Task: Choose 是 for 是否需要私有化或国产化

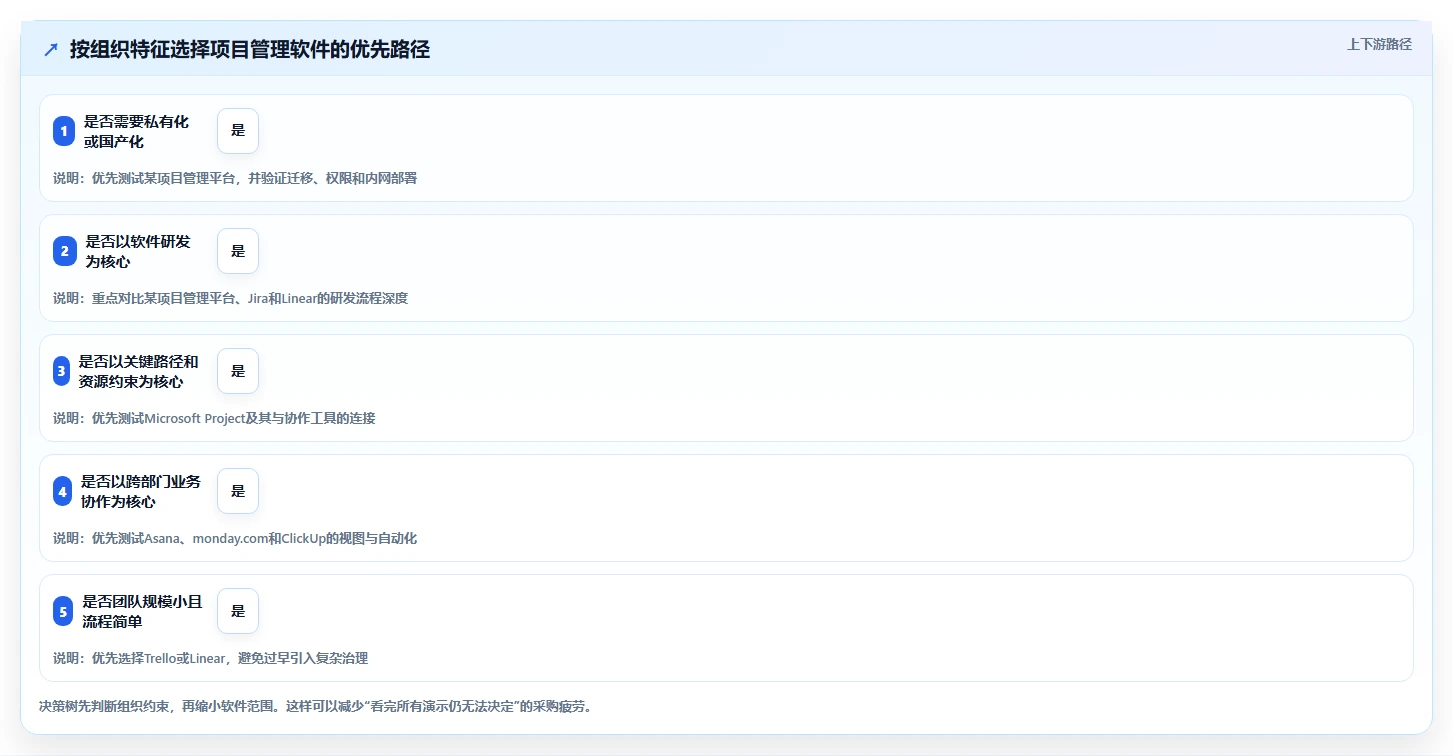Action: pyautogui.click(x=238, y=131)
